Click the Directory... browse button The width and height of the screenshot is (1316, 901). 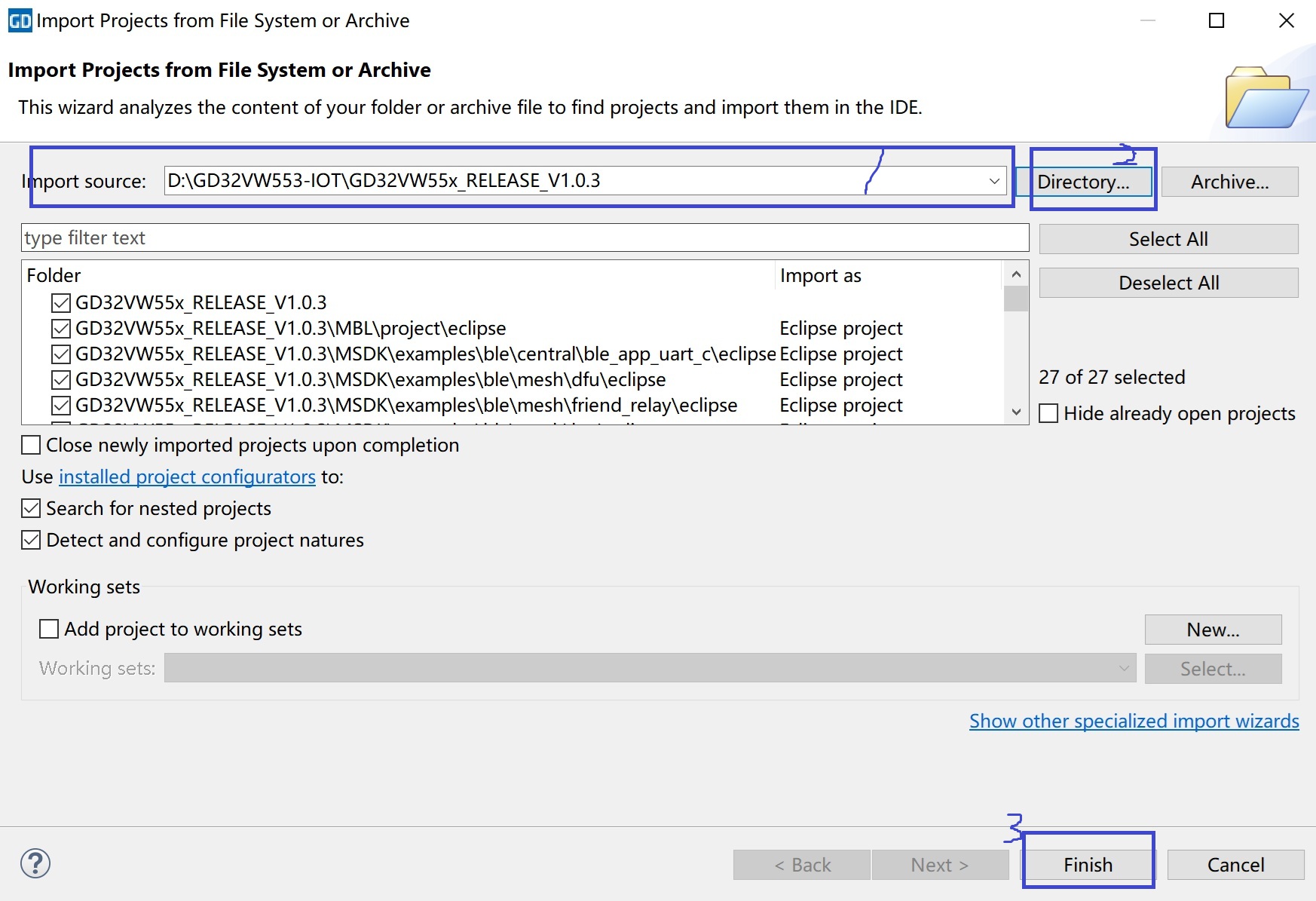(1083, 182)
